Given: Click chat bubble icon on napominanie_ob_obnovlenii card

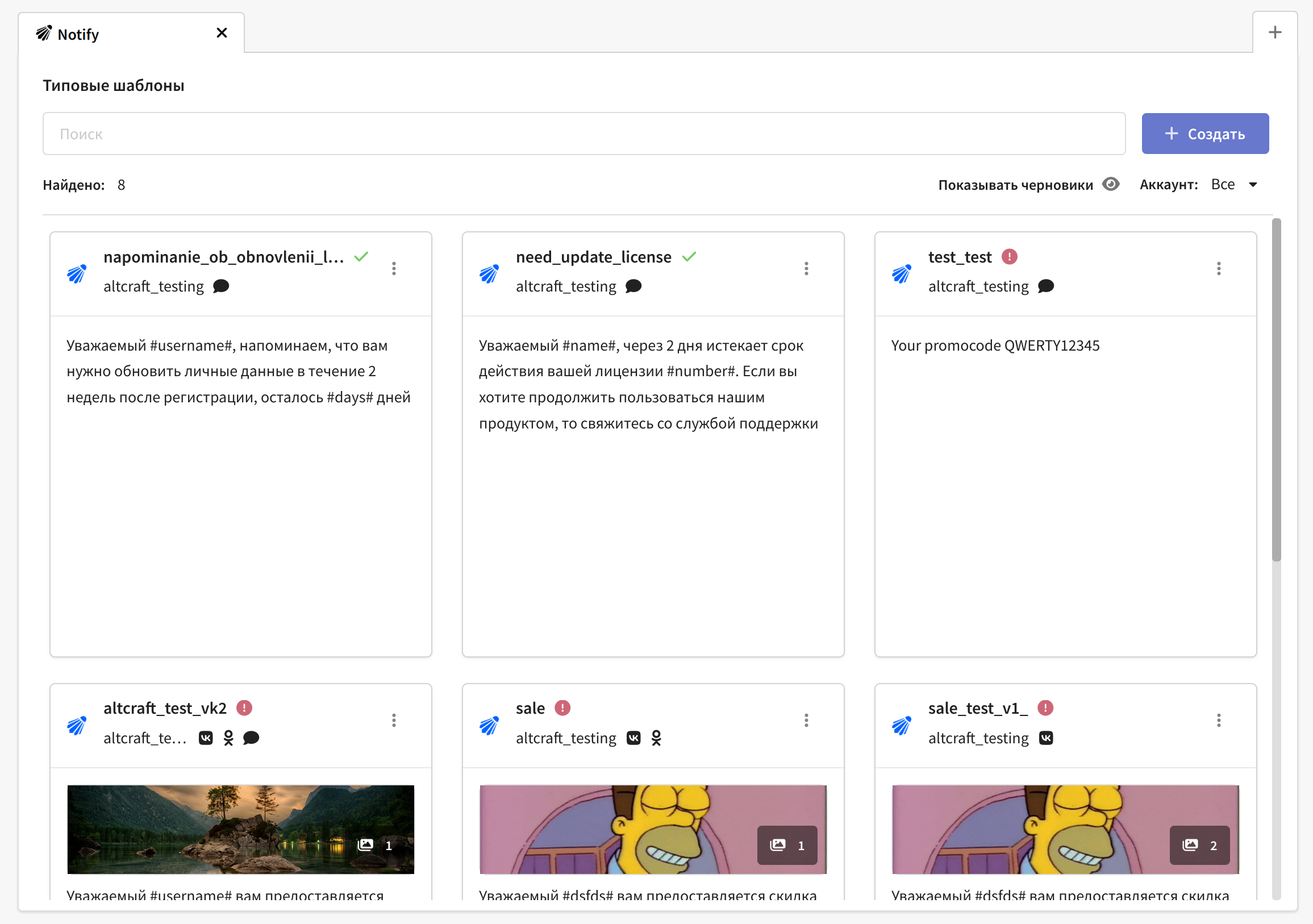Looking at the screenshot, I should tap(222, 286).
